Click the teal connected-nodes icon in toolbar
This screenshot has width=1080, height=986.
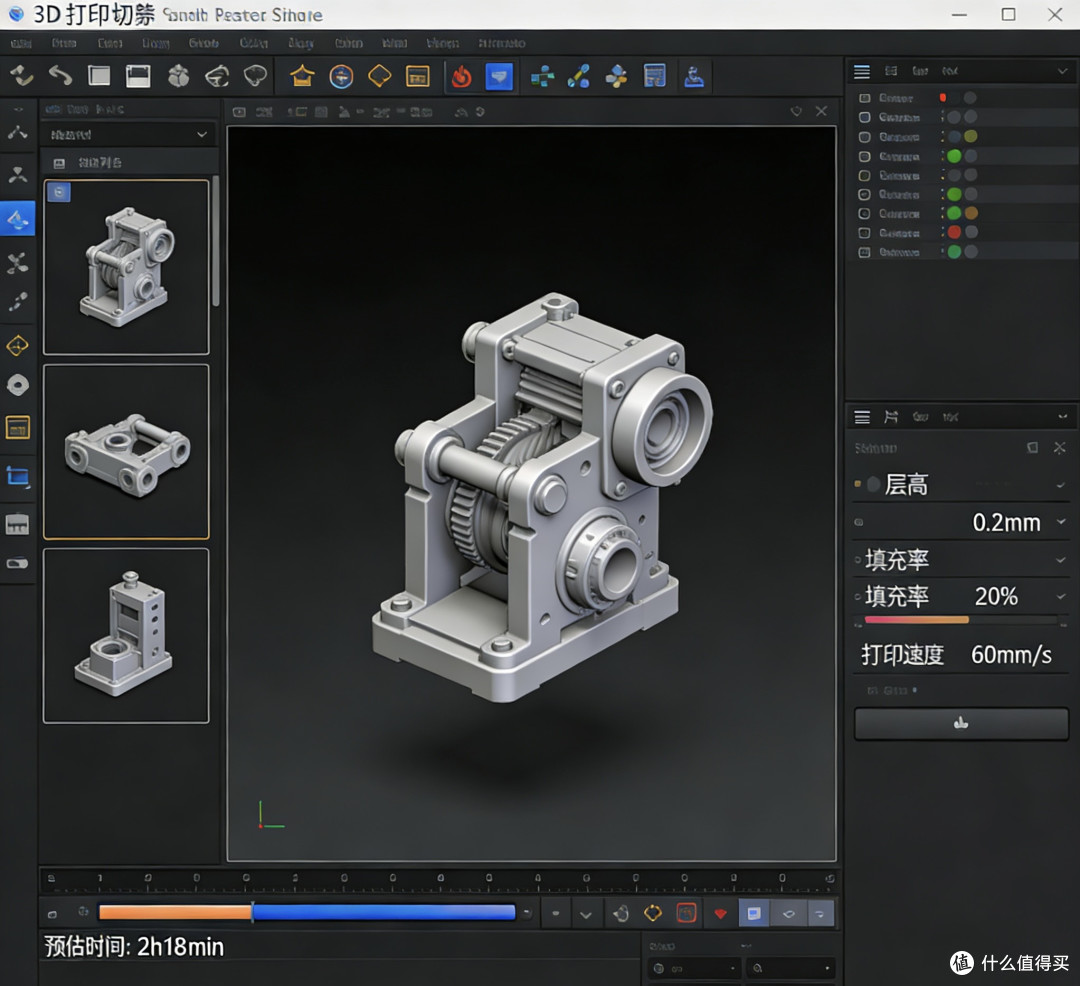click(543, 76)
